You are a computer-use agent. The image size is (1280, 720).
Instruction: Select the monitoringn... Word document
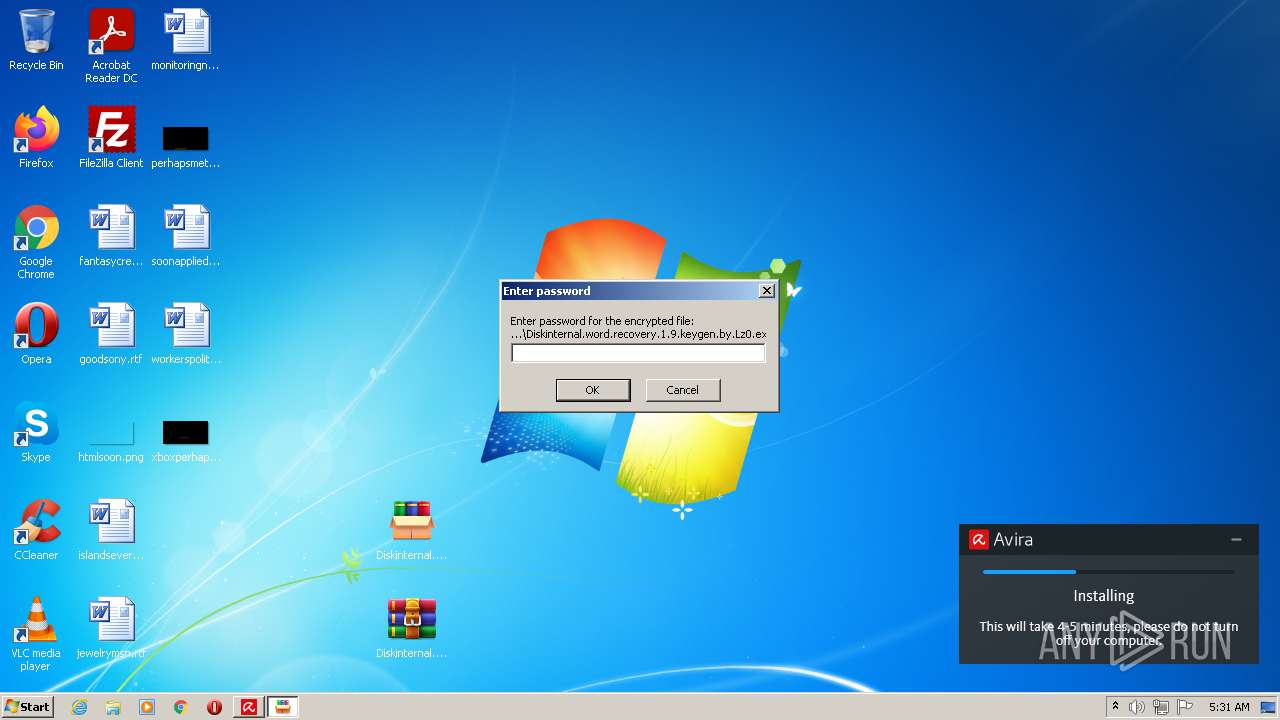[x=186, y=40]
